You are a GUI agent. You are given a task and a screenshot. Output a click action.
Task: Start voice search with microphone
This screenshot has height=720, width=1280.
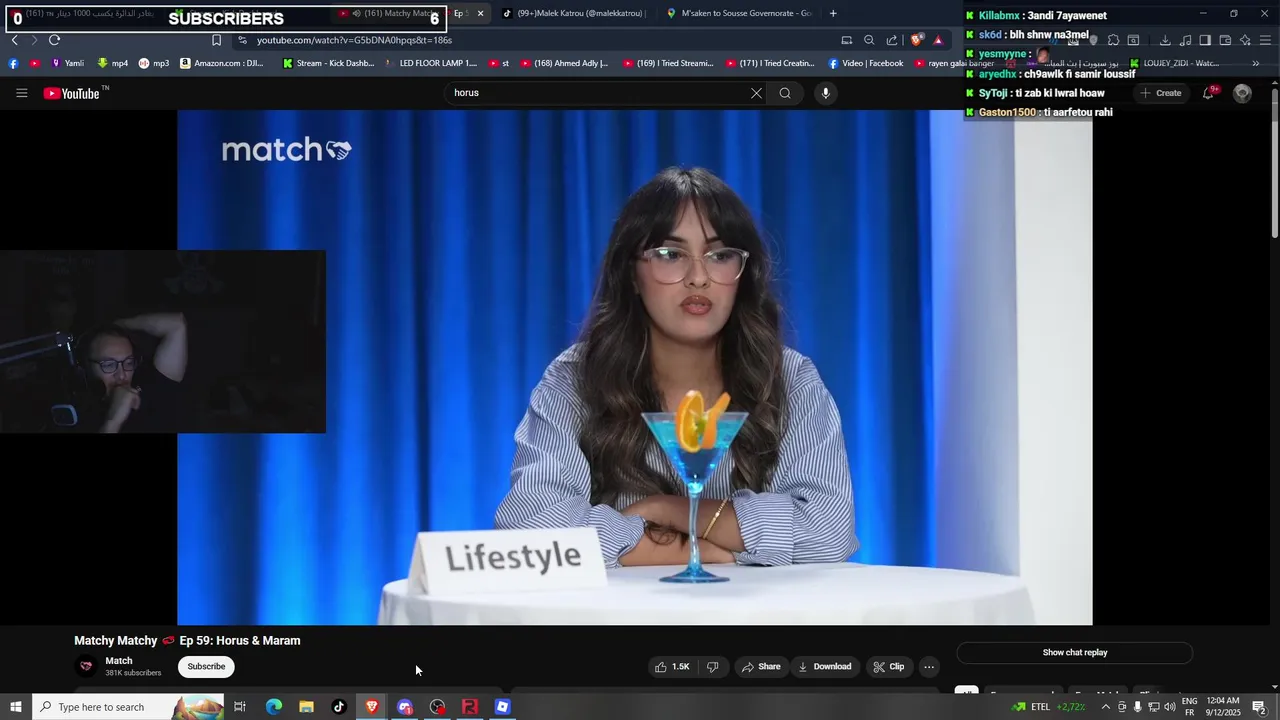tap(825, 93)
